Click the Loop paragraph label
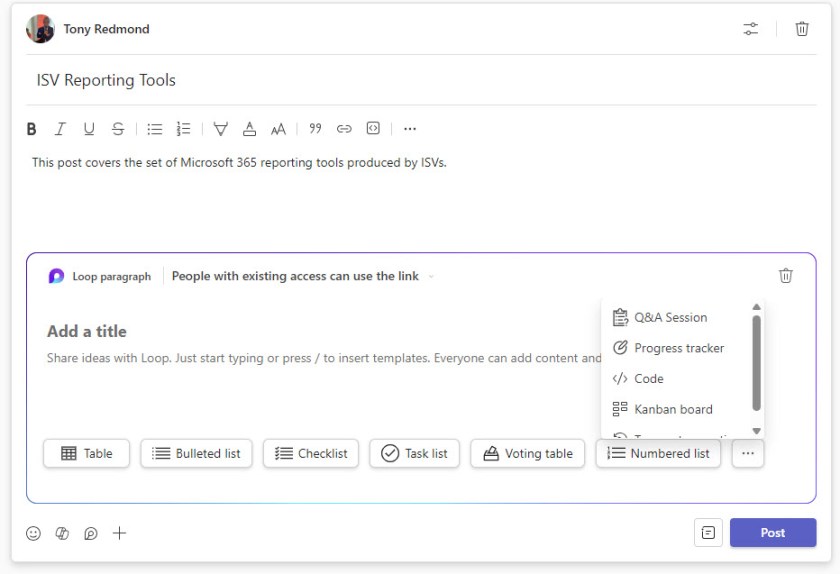Screen dimensions: 840x574 111,277
